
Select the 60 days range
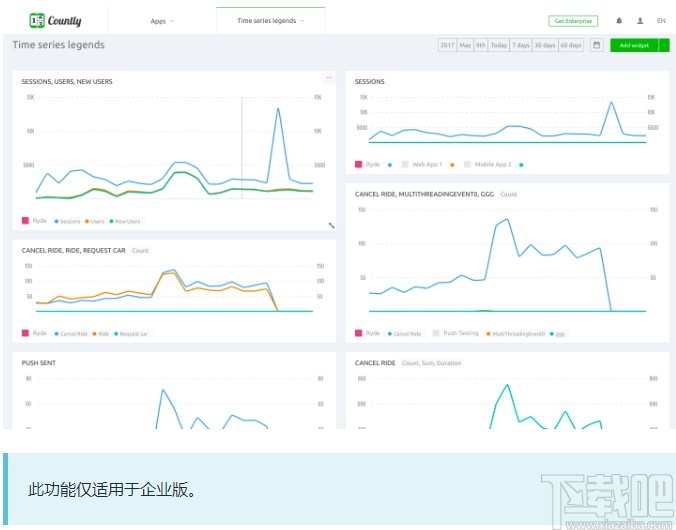(x=571, y=45)
